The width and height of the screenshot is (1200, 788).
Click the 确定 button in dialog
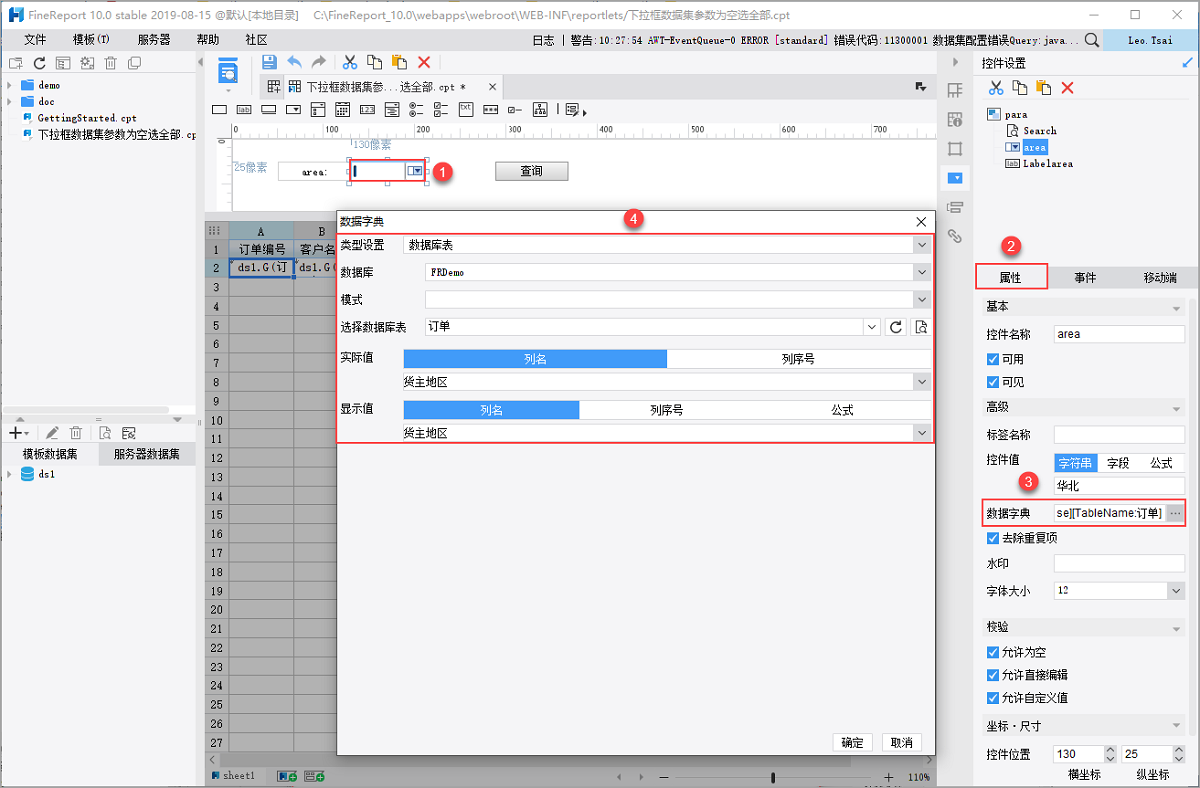pyautogui.click(x=853, y=743)
